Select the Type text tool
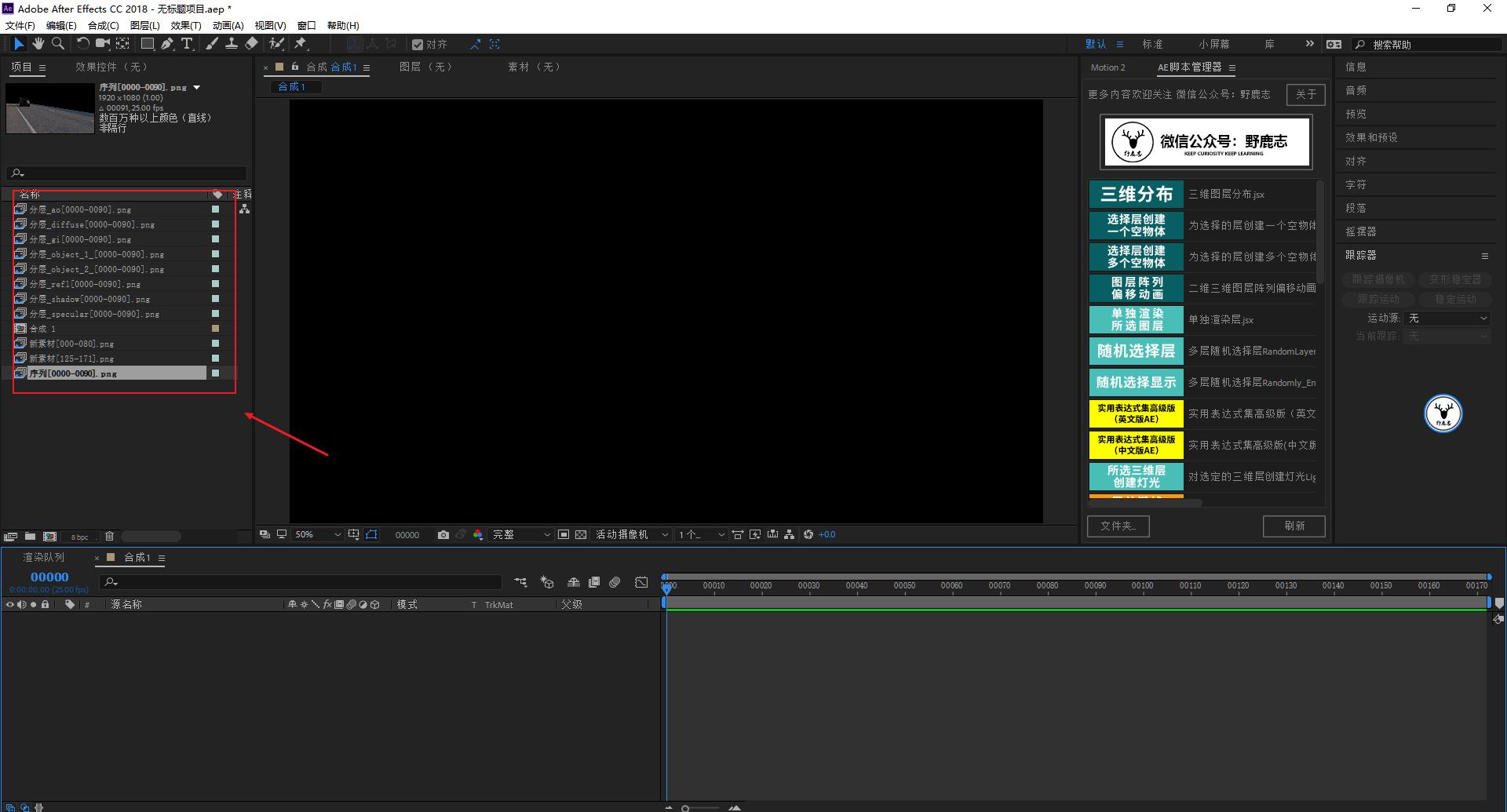The width and height of the screenshot is (1507, 812). 187,44
